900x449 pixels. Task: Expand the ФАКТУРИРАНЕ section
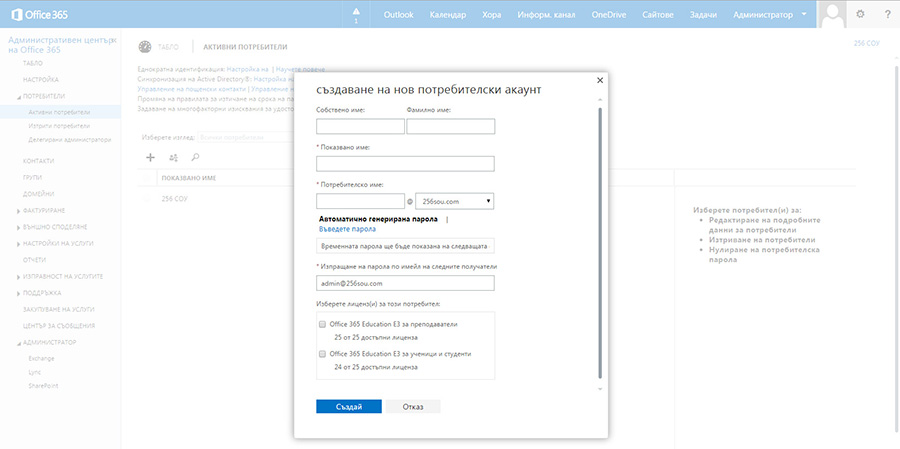pos(19,211)
